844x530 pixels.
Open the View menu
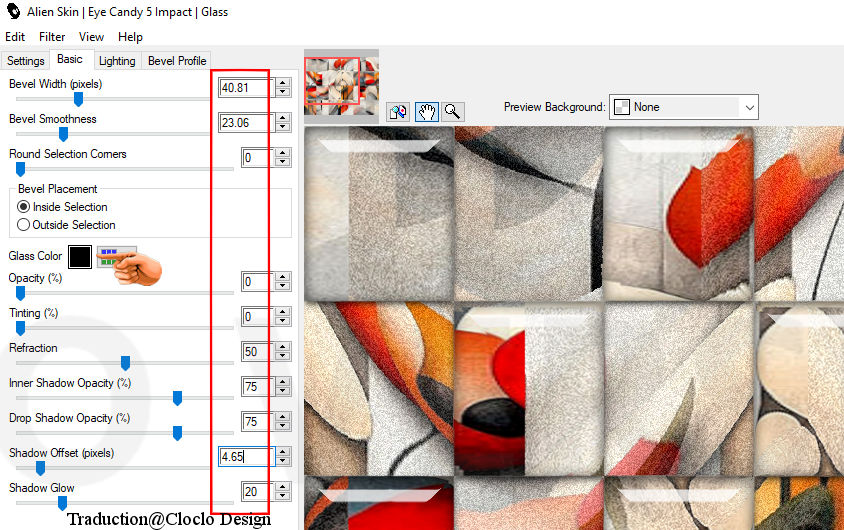pyautogui.click(x=91, y=37)
